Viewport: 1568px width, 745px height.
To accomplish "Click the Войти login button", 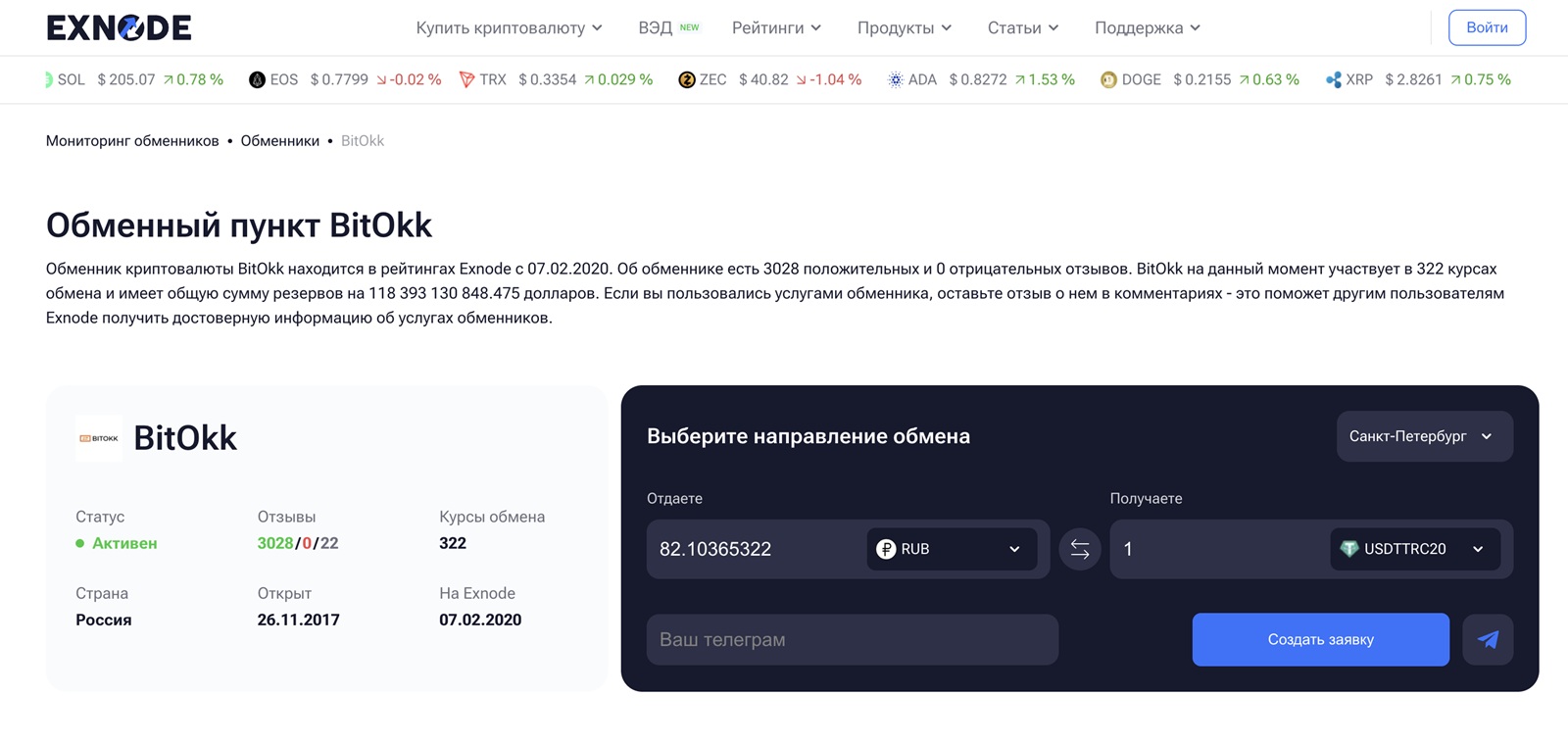I will [x=1486, y=27].
